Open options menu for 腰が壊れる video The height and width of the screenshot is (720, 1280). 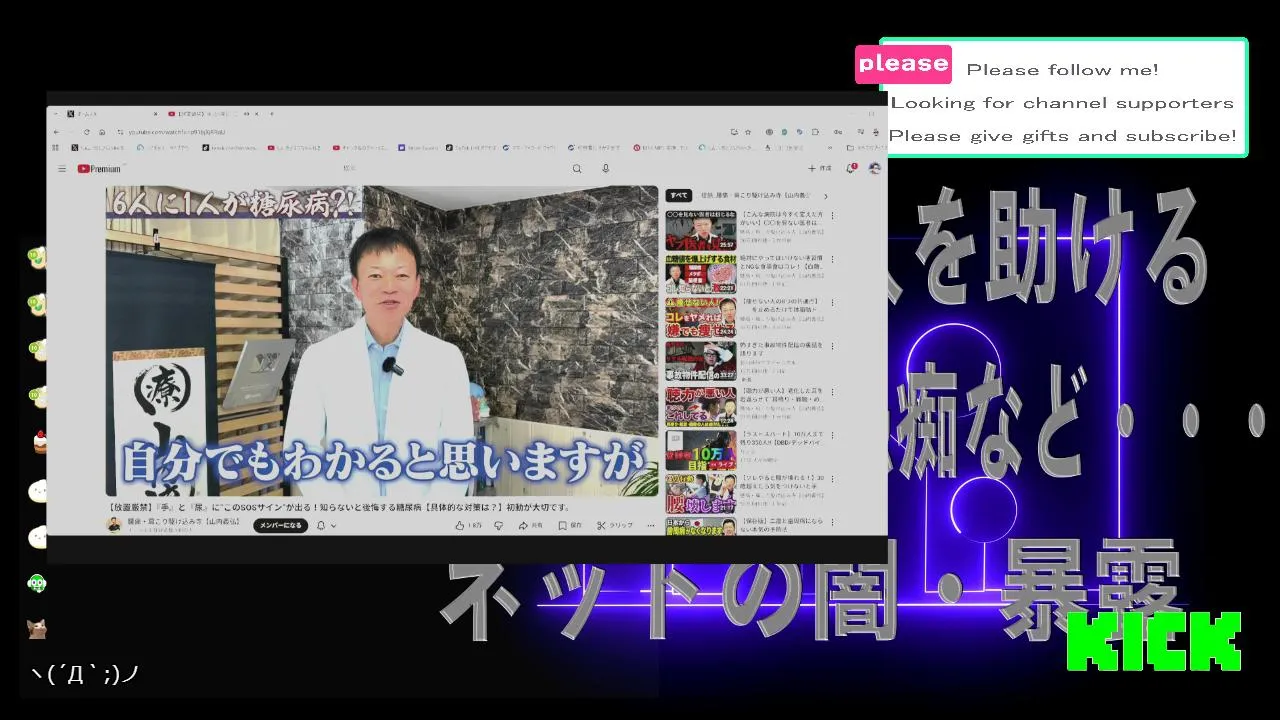pyautogui.click(x=832, y=479)
